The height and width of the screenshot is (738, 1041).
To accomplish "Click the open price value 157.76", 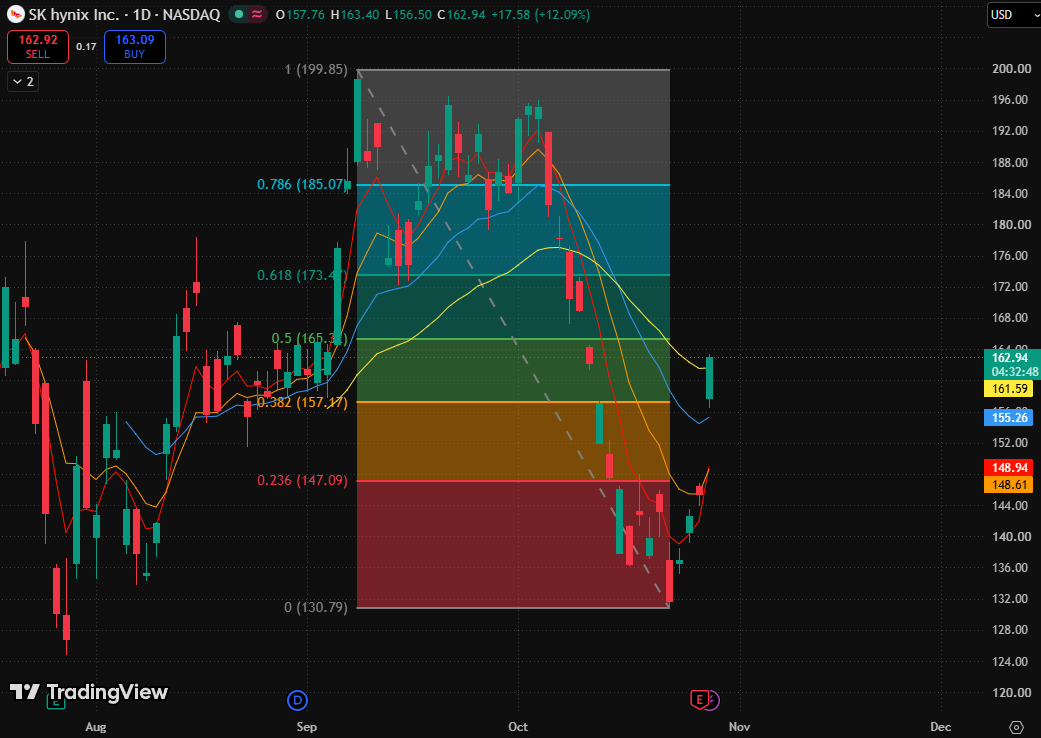I will click(x=305, y=15).
